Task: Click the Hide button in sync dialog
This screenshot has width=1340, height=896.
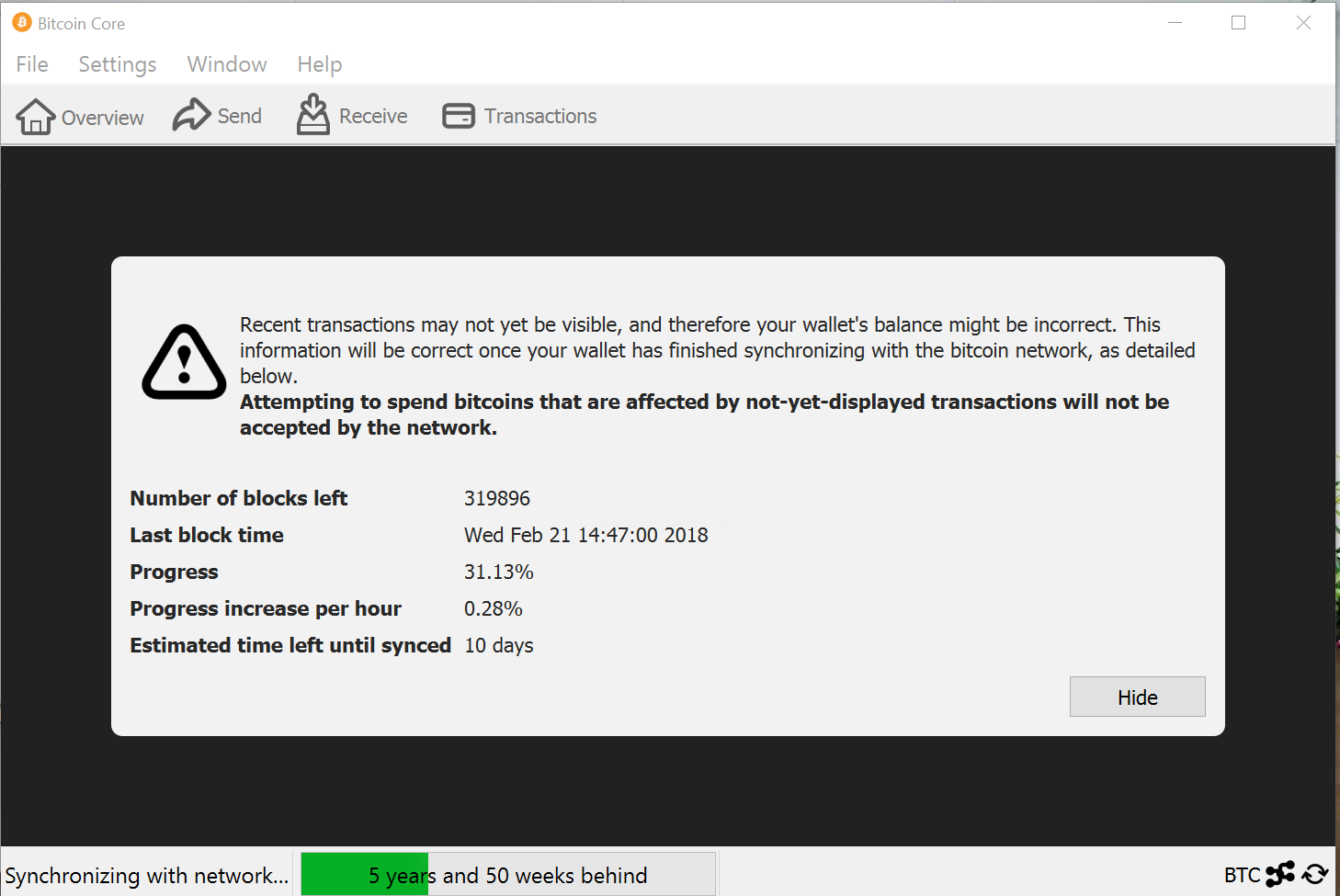Action: [x=1137, y=697]
